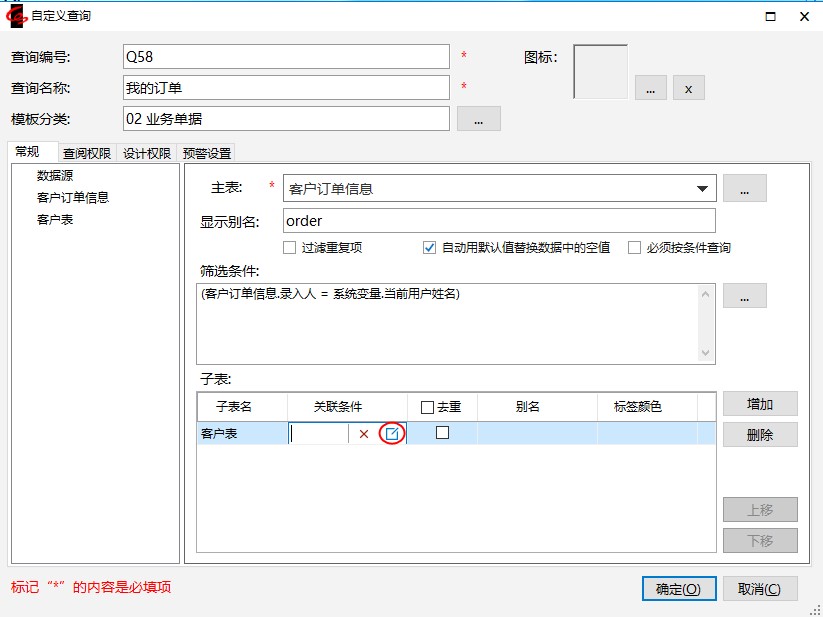823x617 pixels.
Task: Click the x button to remove icon image
Action: click(688, 89)
